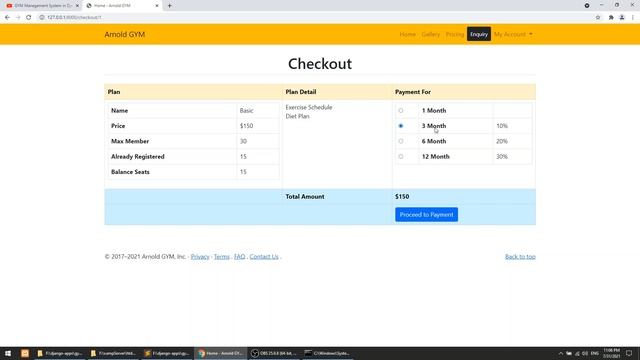
Task: Click the Exercise Schedule plan detail
Action: [309, 107]
